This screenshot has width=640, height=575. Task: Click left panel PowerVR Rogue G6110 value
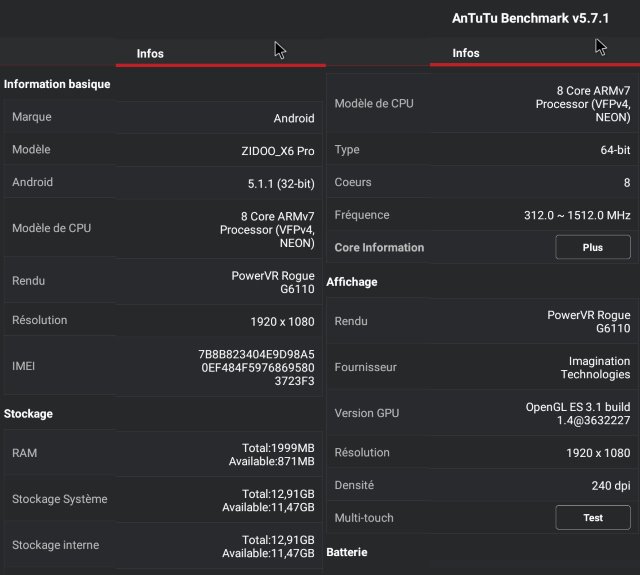point(273,282)
